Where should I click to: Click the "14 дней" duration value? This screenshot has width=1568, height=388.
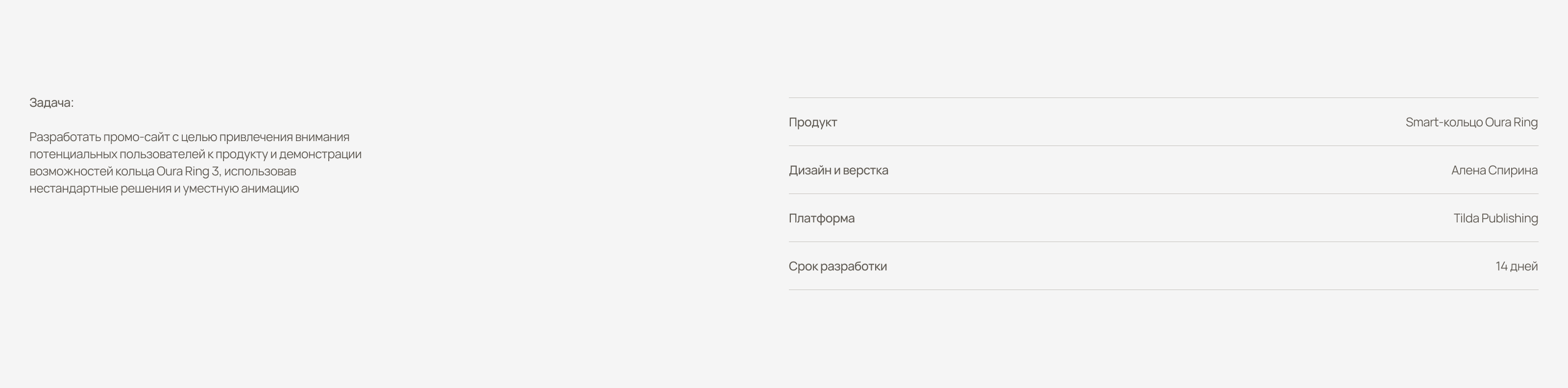1516,267
